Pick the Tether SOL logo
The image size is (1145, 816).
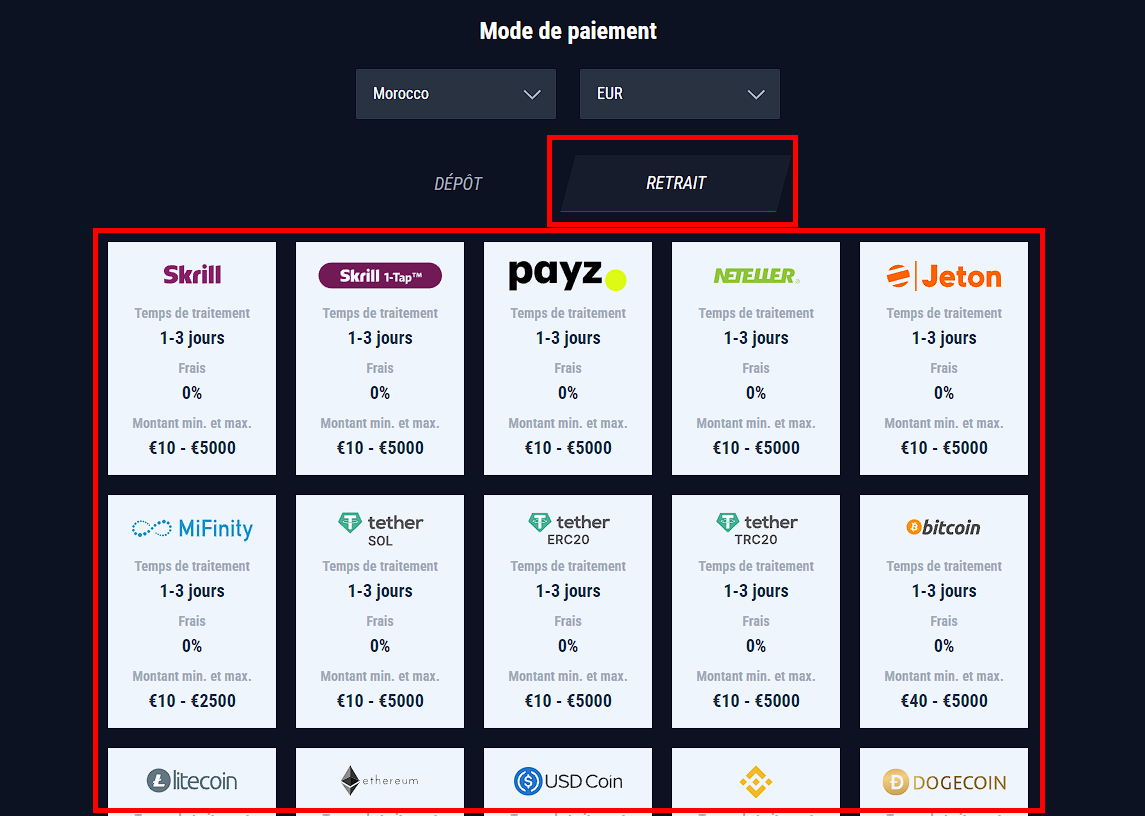coord(380,530)
